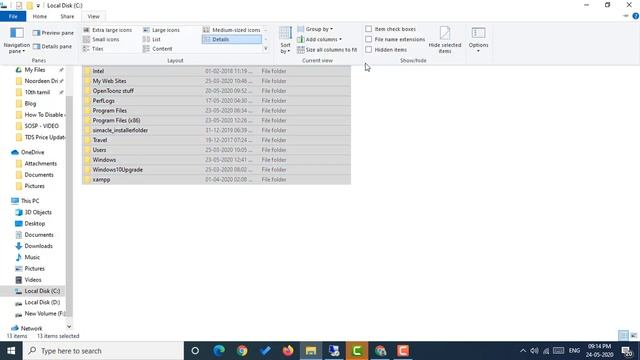640x360 pixels.
Task: Switch to the Home ribbon tab
Action: 40,16
